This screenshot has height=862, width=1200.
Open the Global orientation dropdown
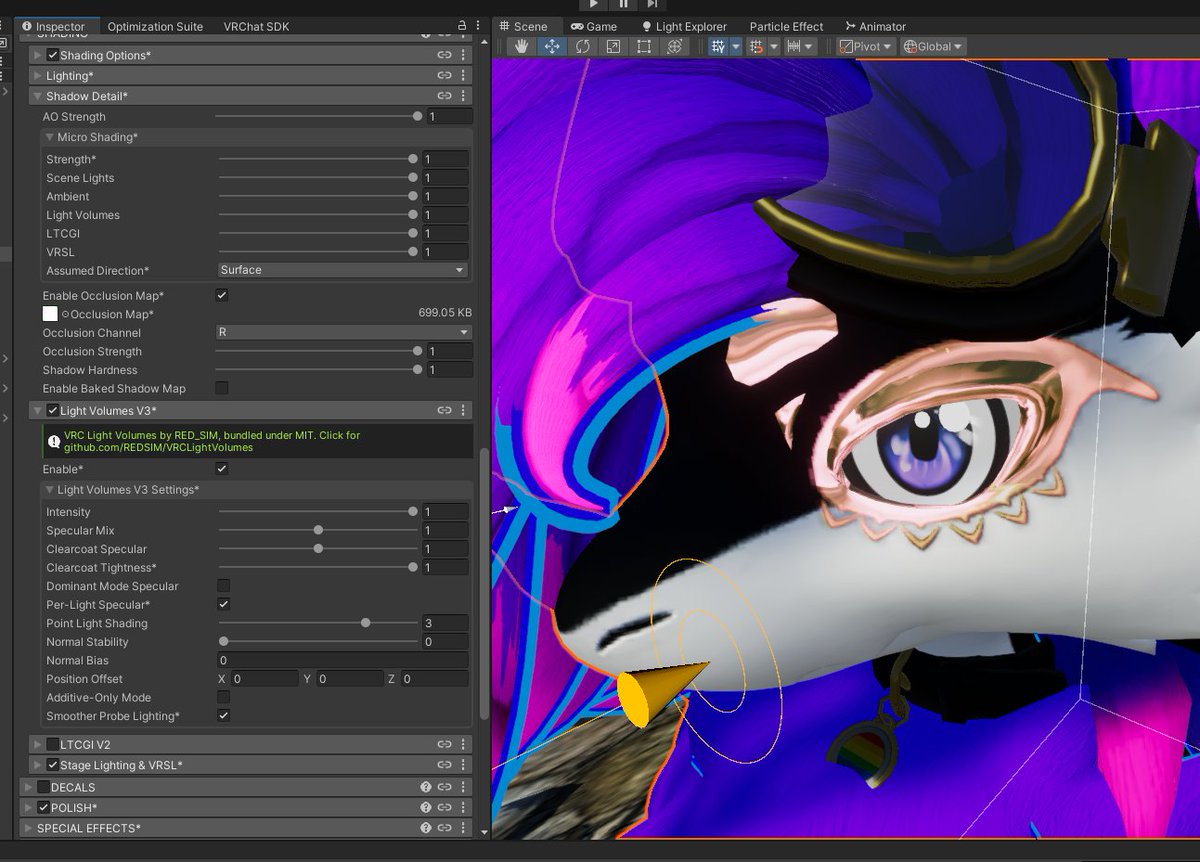click(932, 46)
